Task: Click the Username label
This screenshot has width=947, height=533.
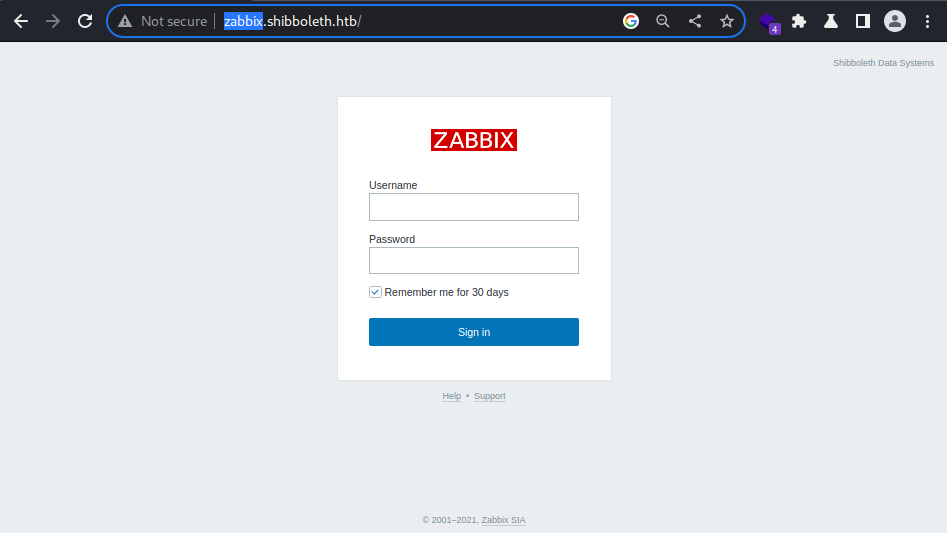Action: pyautogui.click(x=393, y=185)
